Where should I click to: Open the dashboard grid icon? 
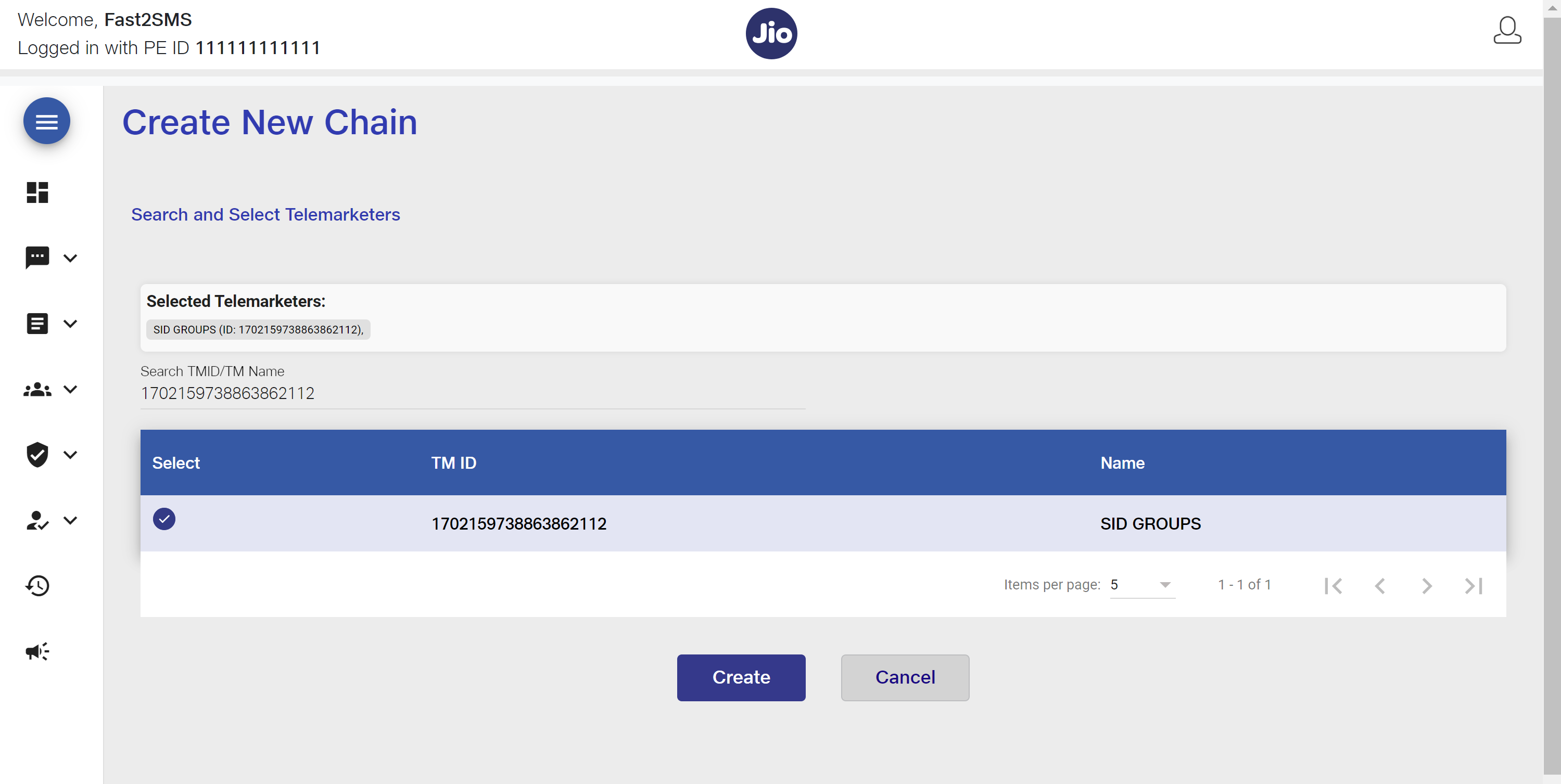[37, 192]
